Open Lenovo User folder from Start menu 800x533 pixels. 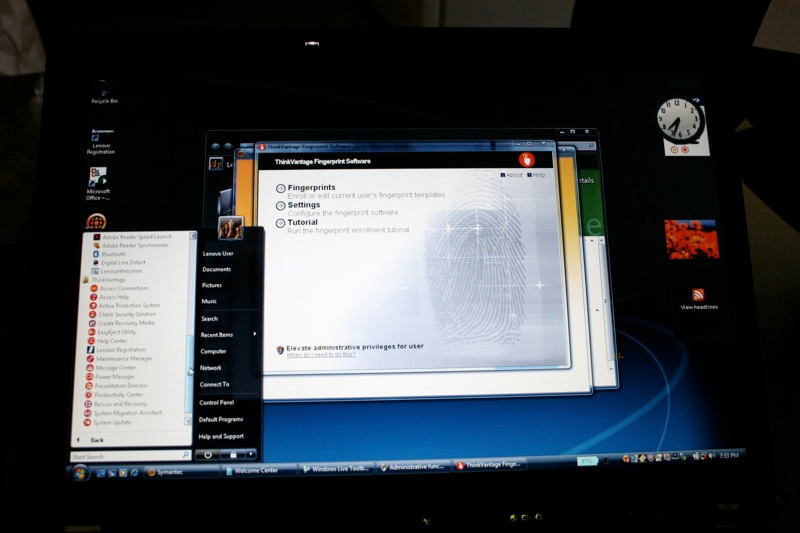218,253
